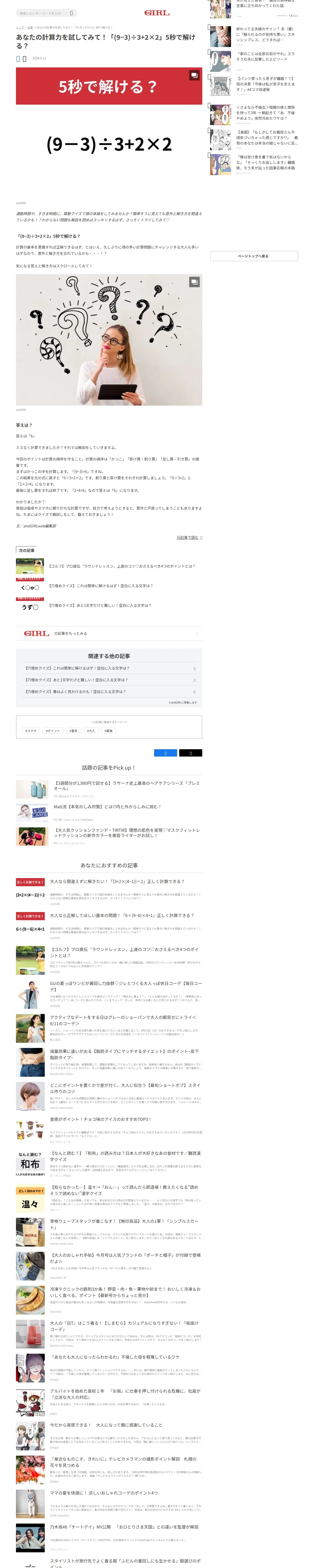This screenshot has width=314, height=1568.
Task: Expand andGIRL の記事をもっとみる row arrow
Action: (x=197, y=634)
